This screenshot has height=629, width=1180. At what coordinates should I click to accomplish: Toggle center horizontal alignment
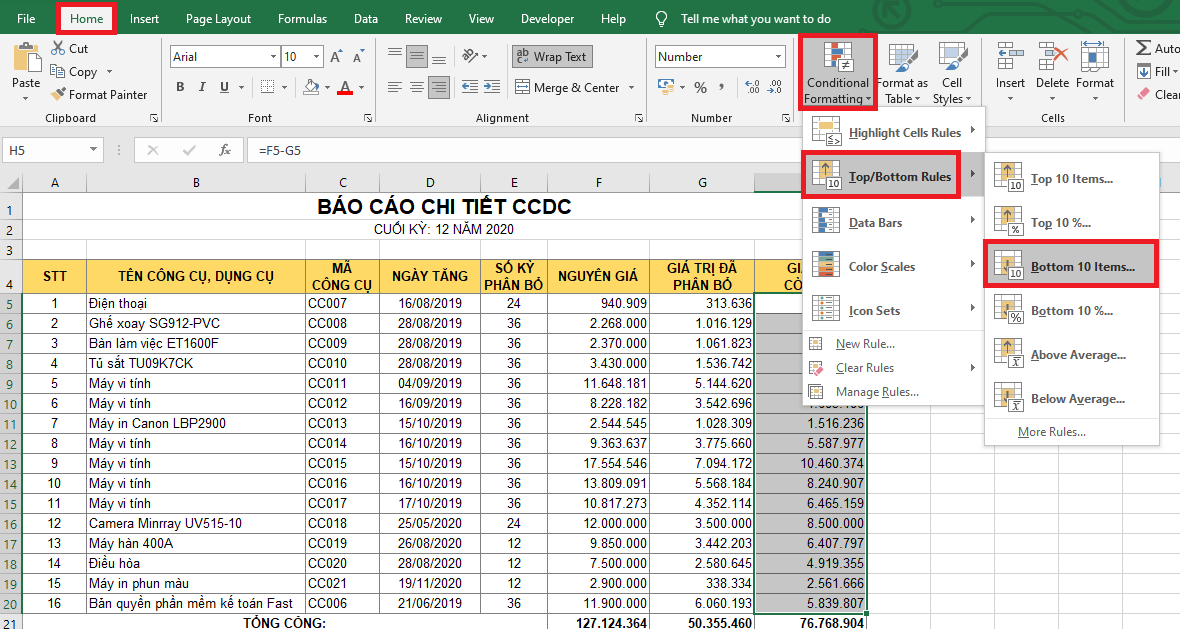418,88
